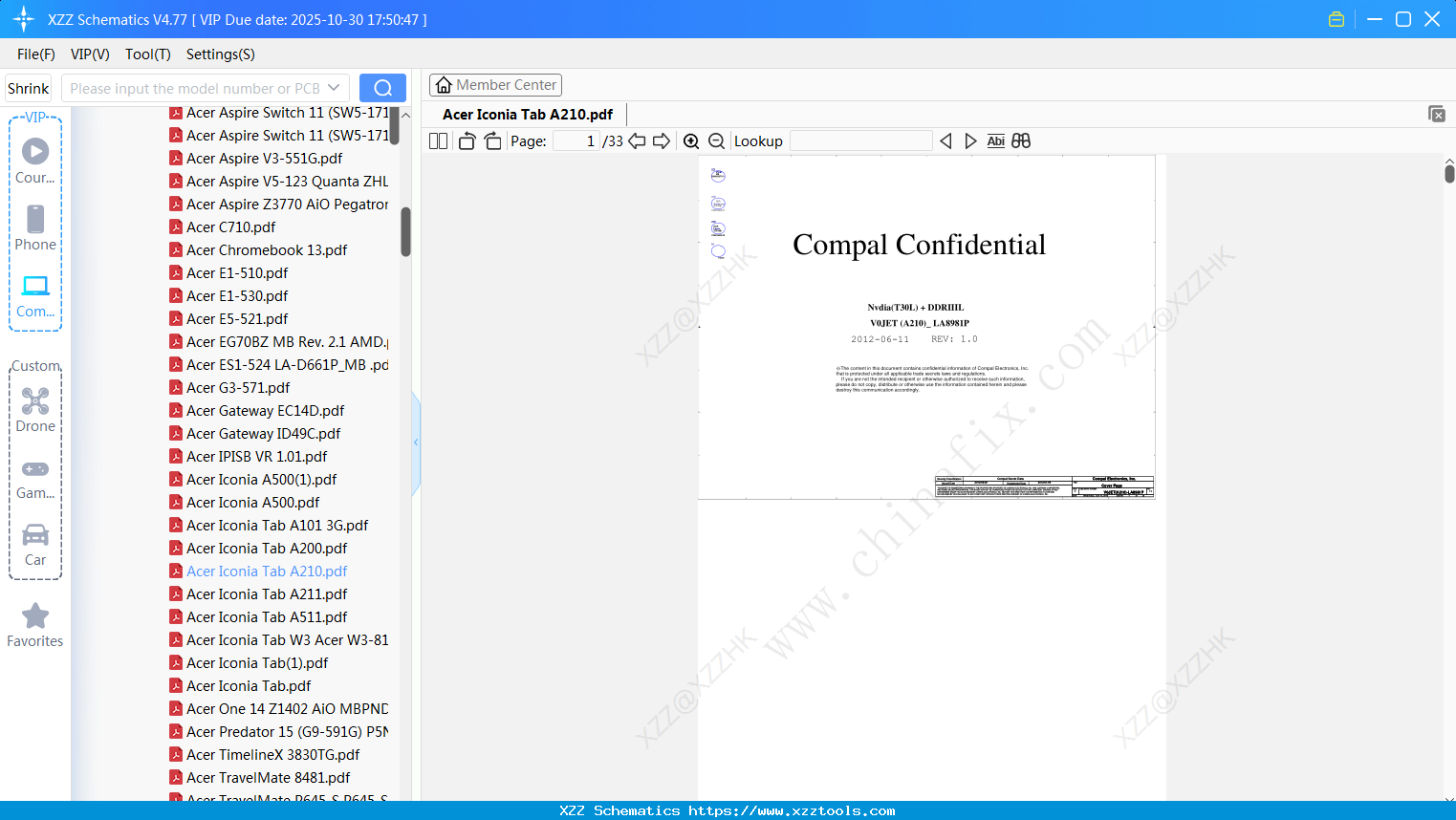Click the XZZ Schematics app logo
Viewport: 1456px width, 820px height.
(24, 19)
